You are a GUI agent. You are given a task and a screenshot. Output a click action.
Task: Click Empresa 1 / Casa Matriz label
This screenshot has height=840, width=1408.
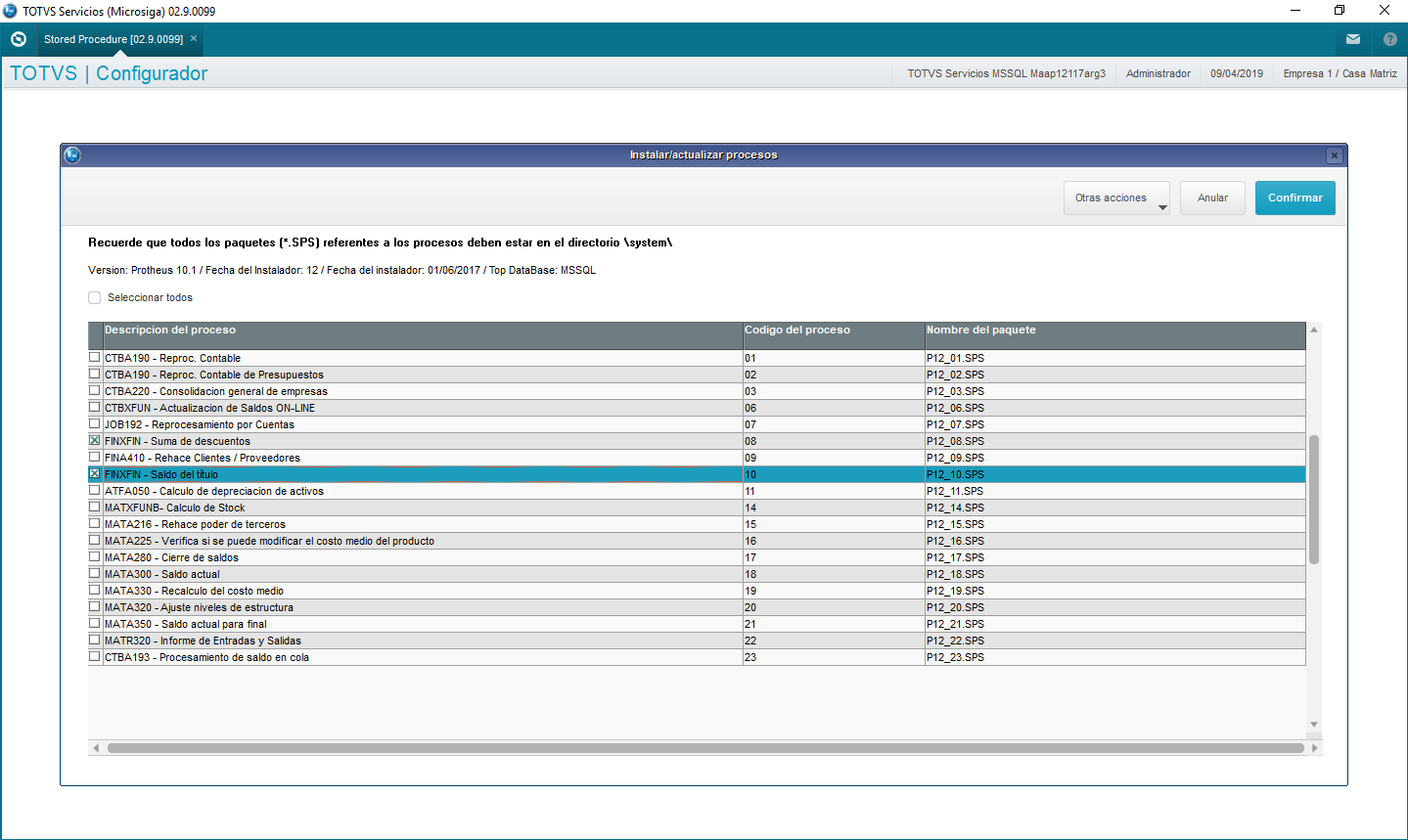pyautogui.click(x=1340, y=73)
